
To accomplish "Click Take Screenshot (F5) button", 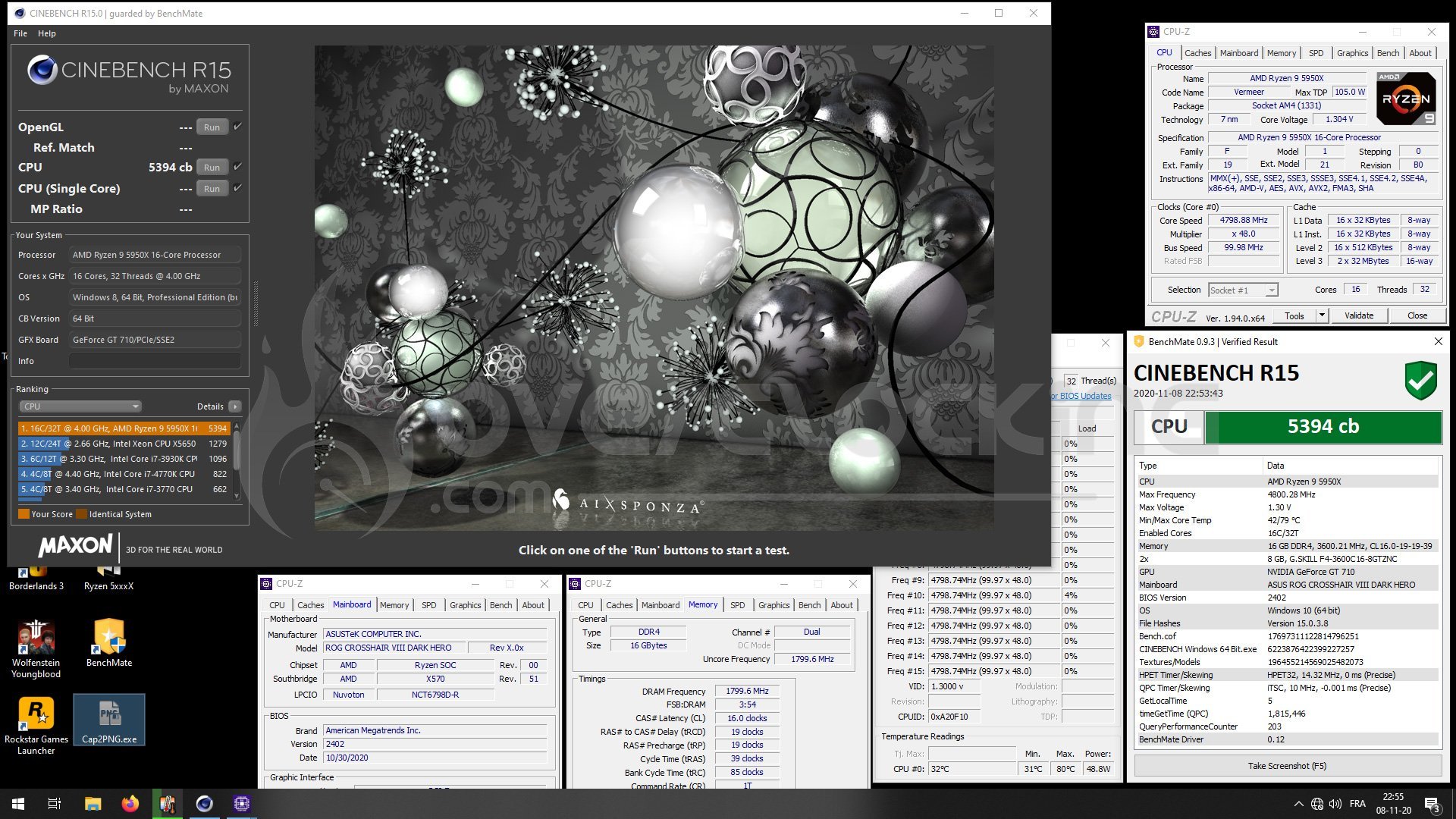I will point(1288,766).
